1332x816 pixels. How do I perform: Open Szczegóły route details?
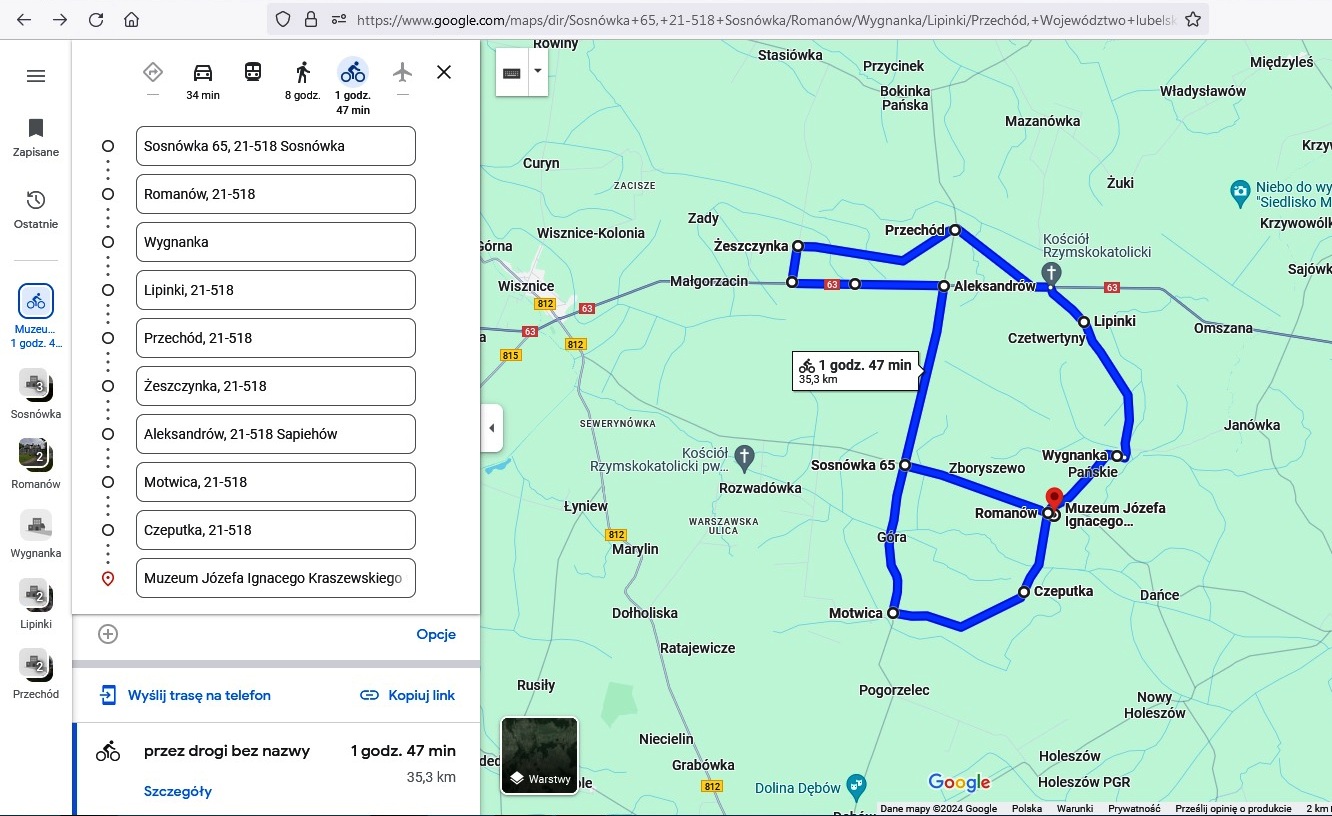[178, 791]
